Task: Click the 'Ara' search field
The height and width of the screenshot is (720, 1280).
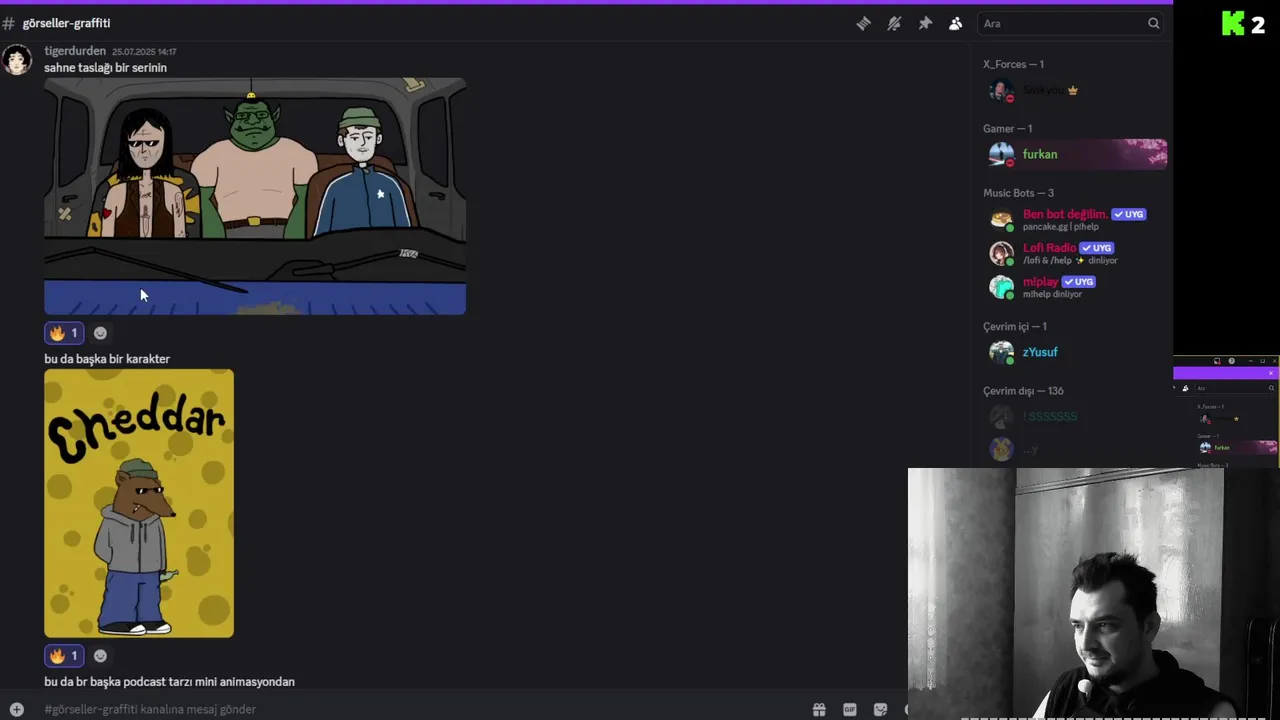Action: coord(1070,23)
